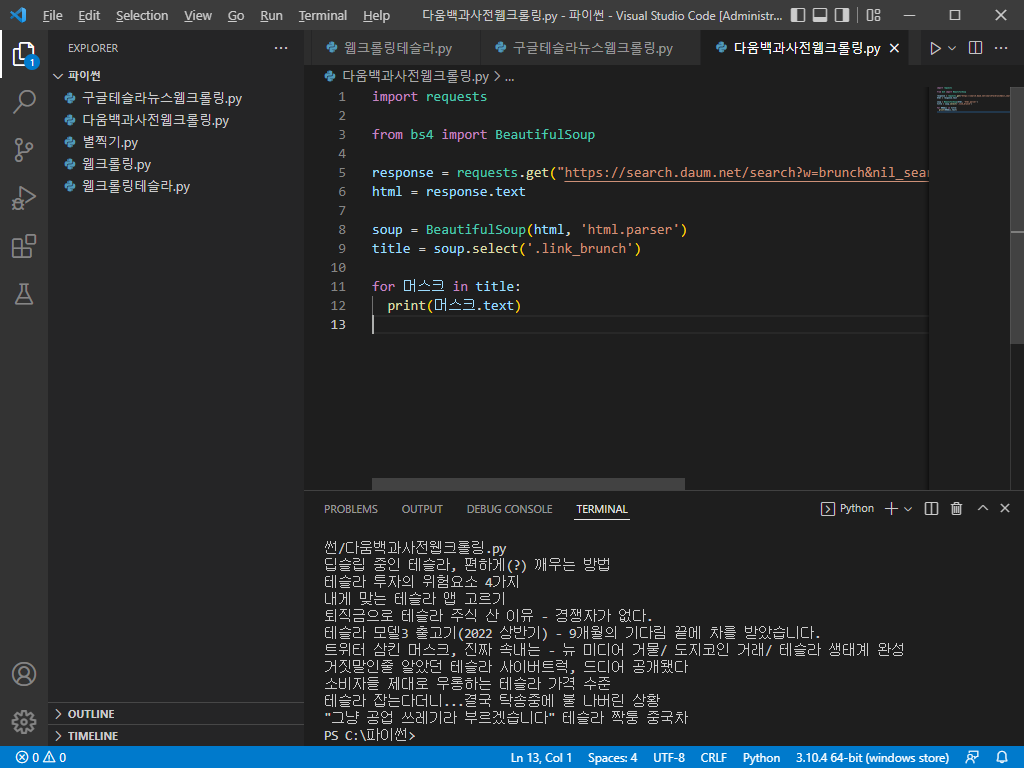Screen dimensions: 1024x768
Task: Open the Search view icon
Action: pos(24,102)
